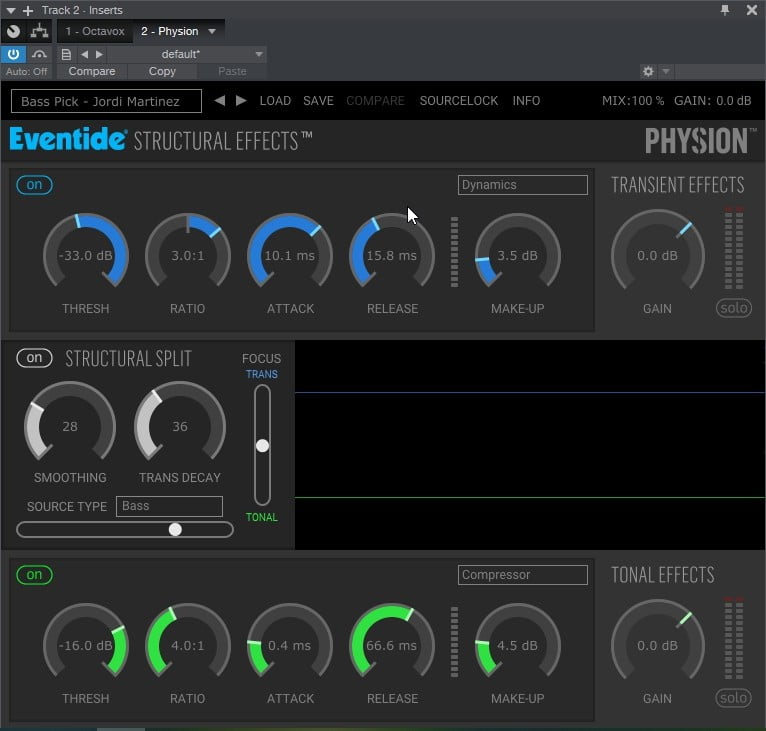Click the Copy button
Viewport: 766px width, 731px height.
point(162,71)
